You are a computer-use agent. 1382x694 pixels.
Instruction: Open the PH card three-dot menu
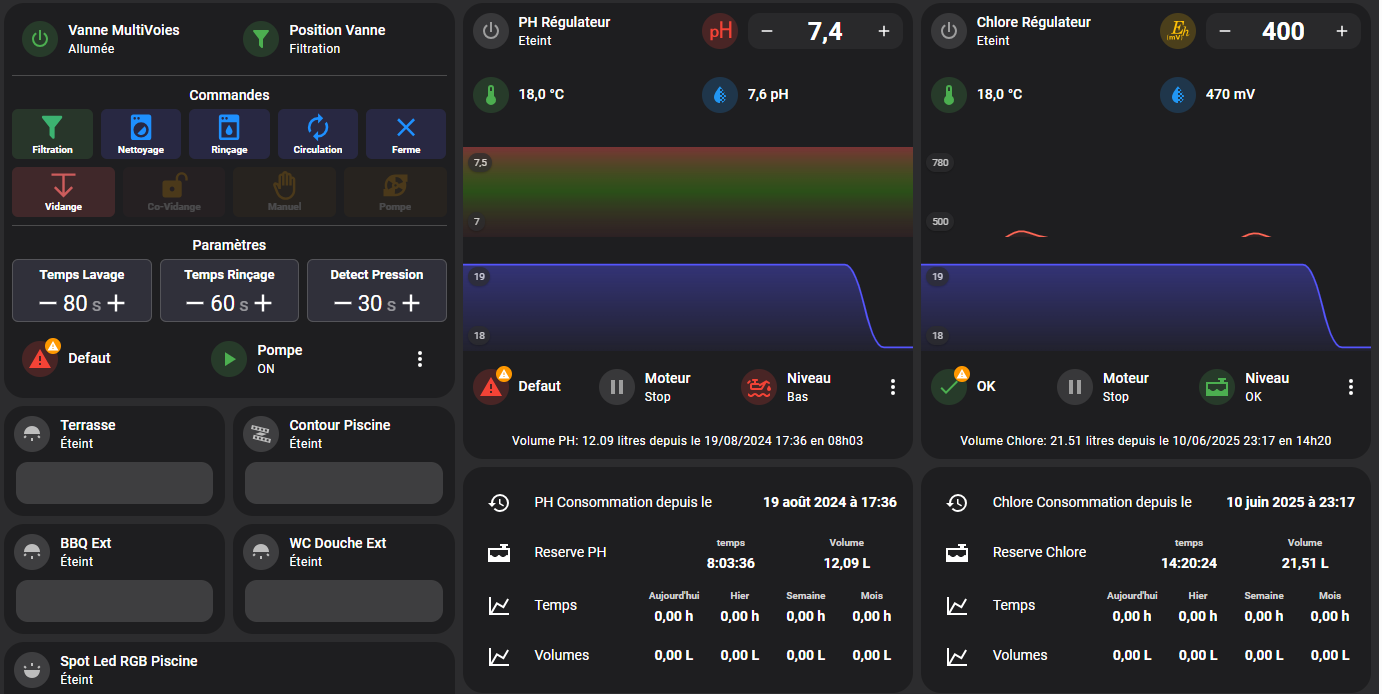(893, 387)
